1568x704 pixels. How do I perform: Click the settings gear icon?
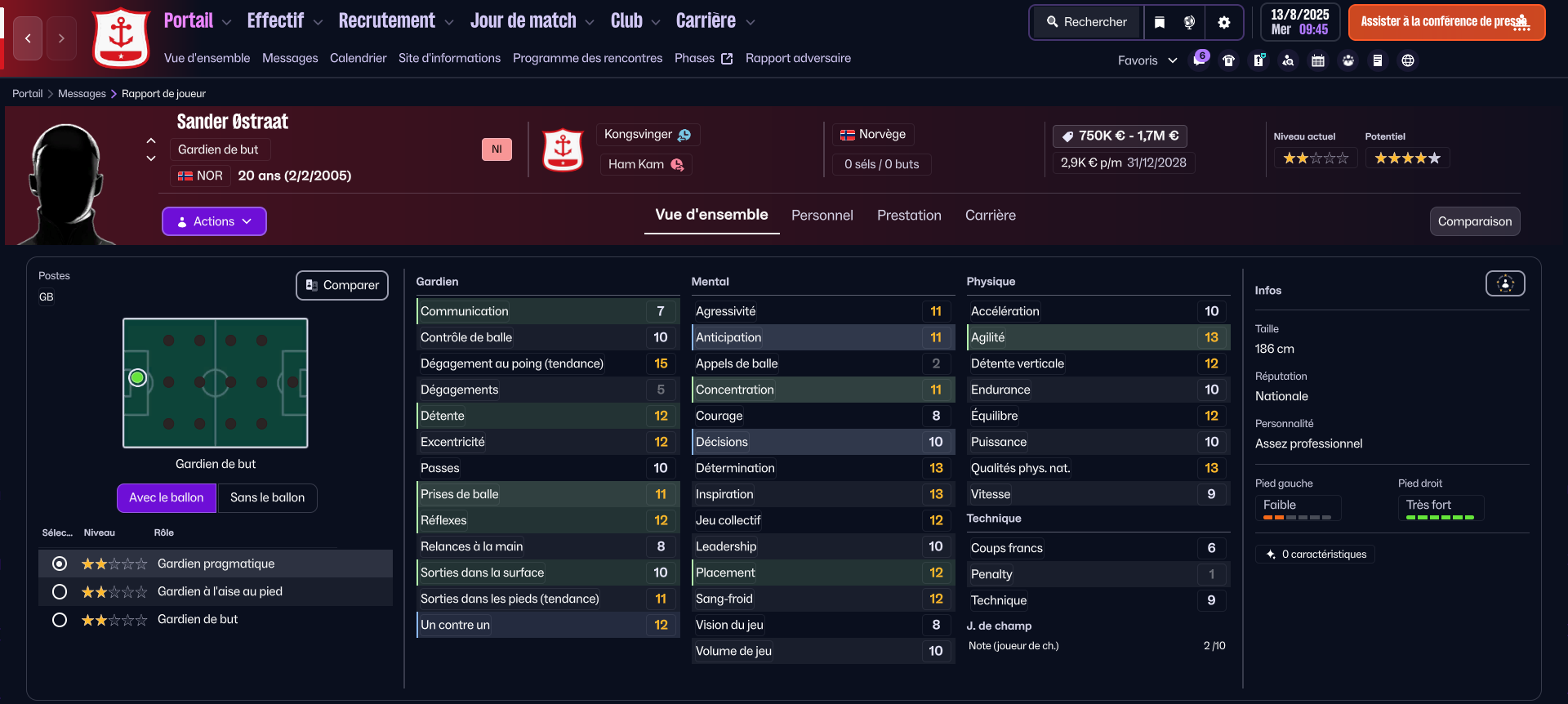pyautogui.click(x=1223, y=22)
